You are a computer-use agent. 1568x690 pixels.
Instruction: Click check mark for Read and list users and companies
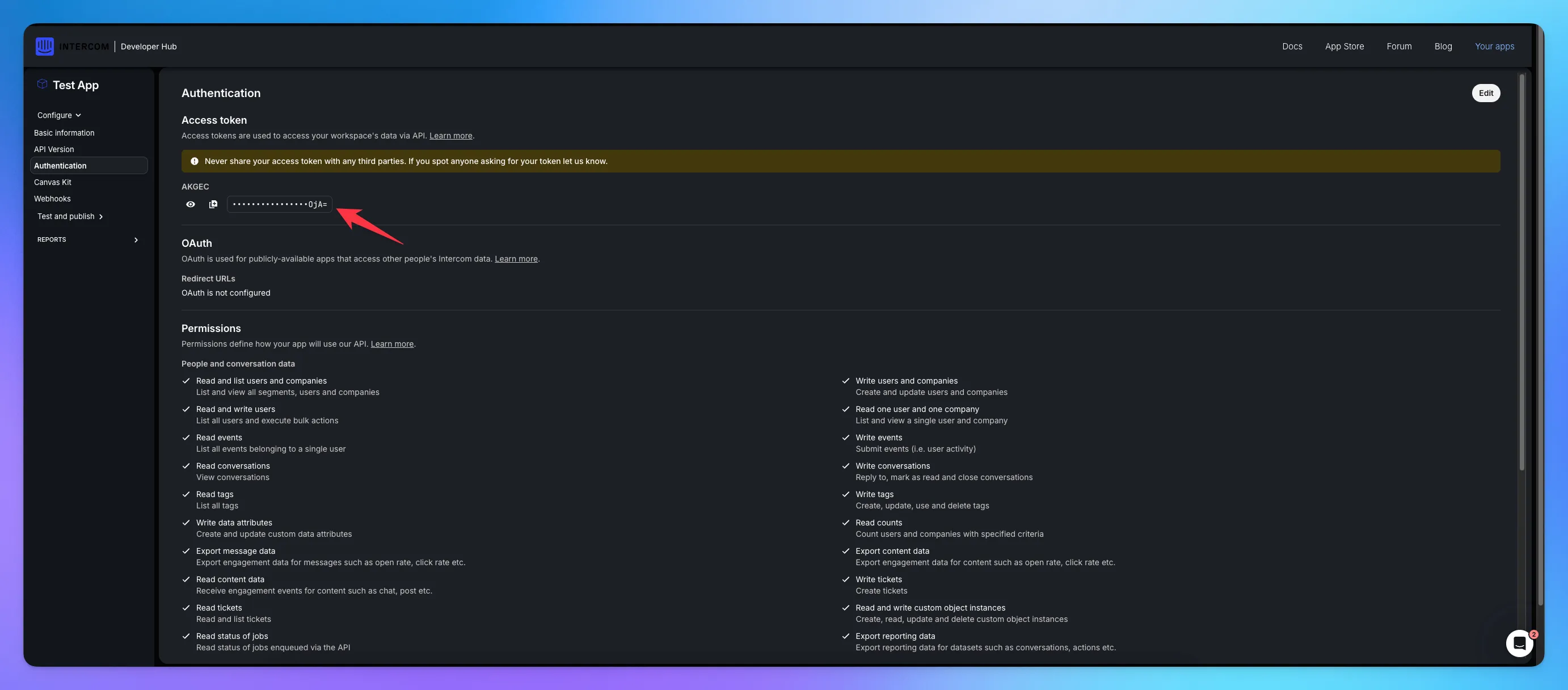coord(186,381)
